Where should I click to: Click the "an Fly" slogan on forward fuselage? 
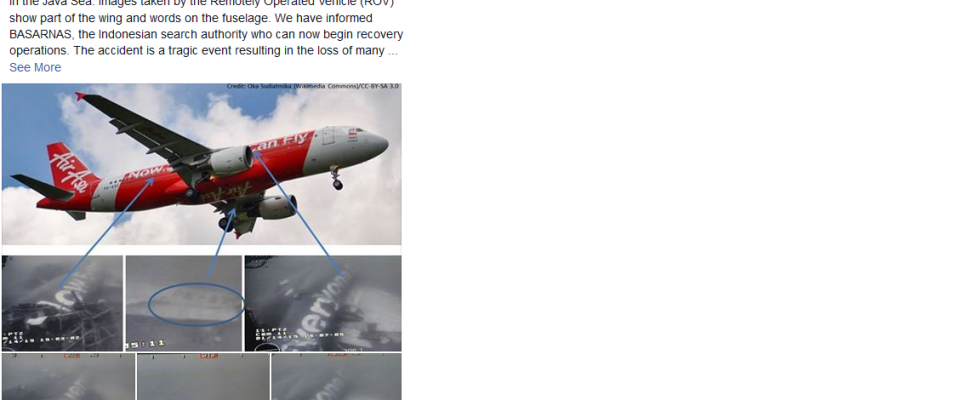coord(281,142)
